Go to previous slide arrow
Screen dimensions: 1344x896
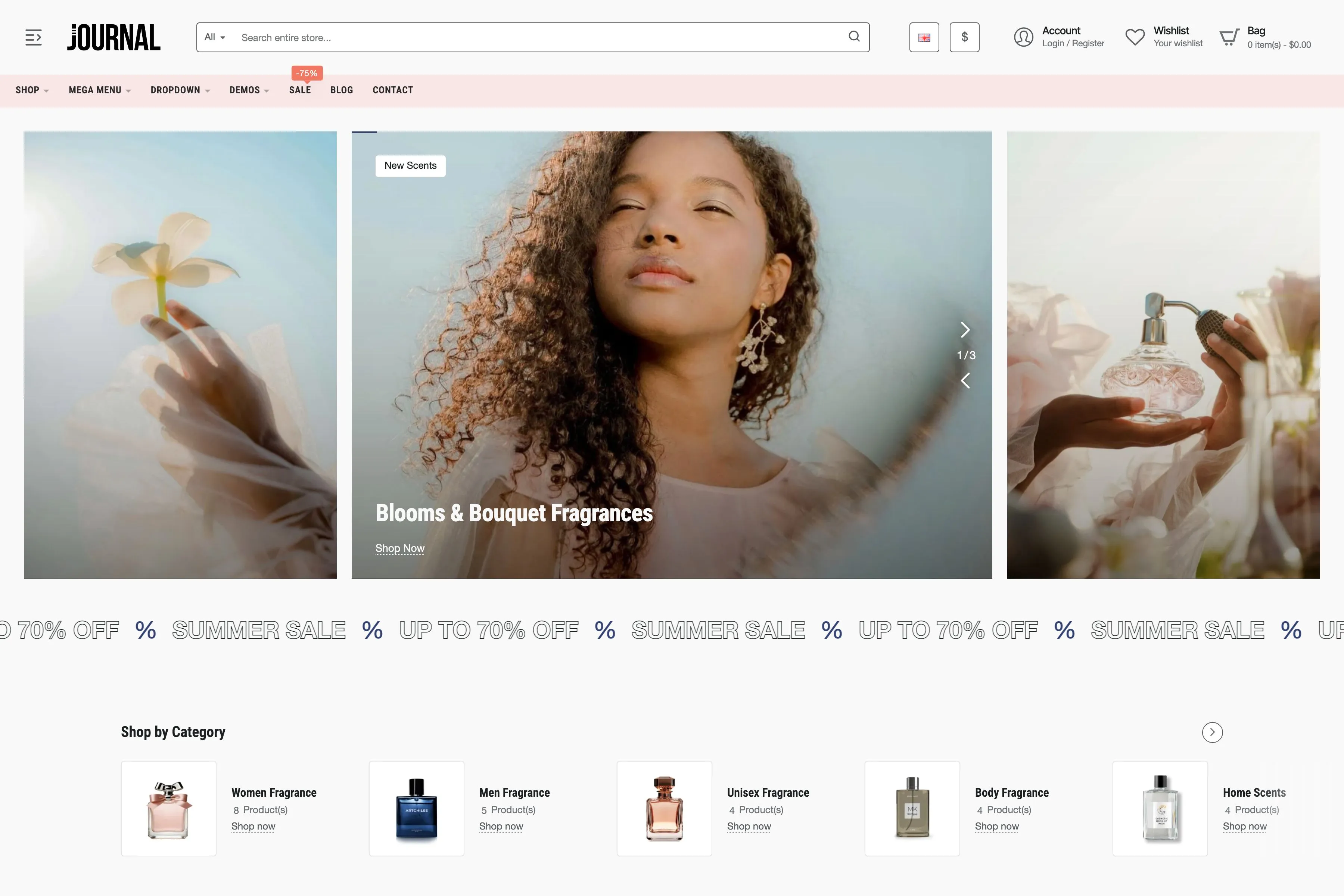coord(965,380)
